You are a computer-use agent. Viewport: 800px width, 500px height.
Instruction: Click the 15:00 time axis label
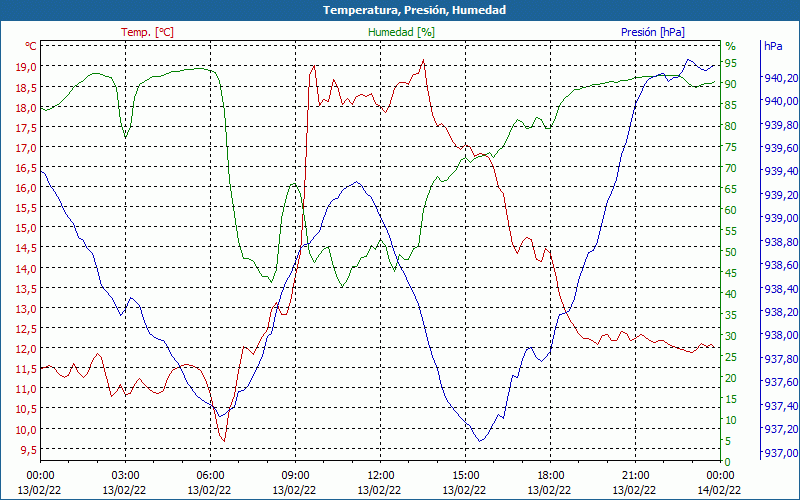click(465, 477)
